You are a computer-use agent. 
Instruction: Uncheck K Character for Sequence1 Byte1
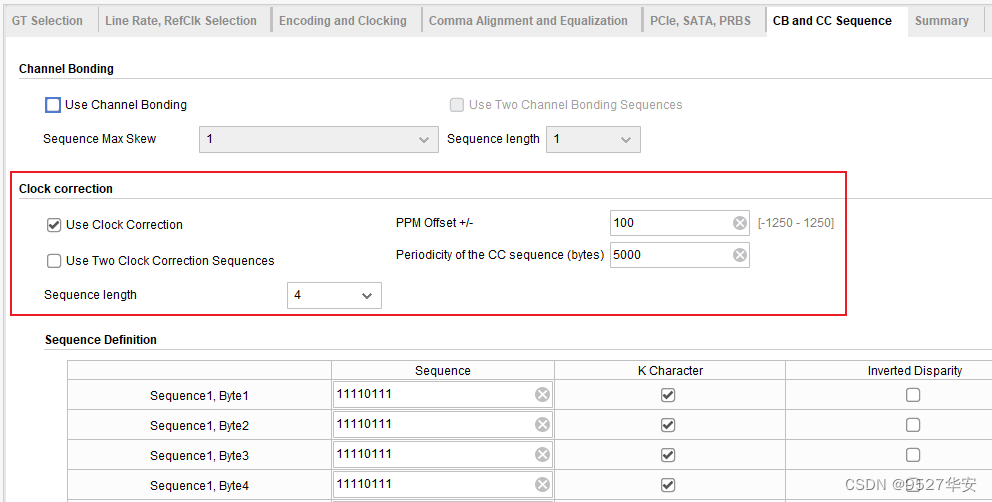668,395
